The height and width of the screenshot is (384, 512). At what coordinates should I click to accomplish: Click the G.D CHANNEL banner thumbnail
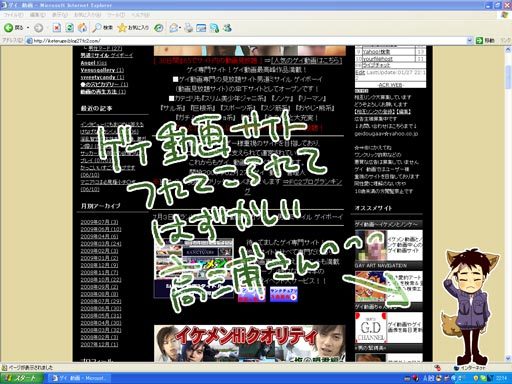371,328
